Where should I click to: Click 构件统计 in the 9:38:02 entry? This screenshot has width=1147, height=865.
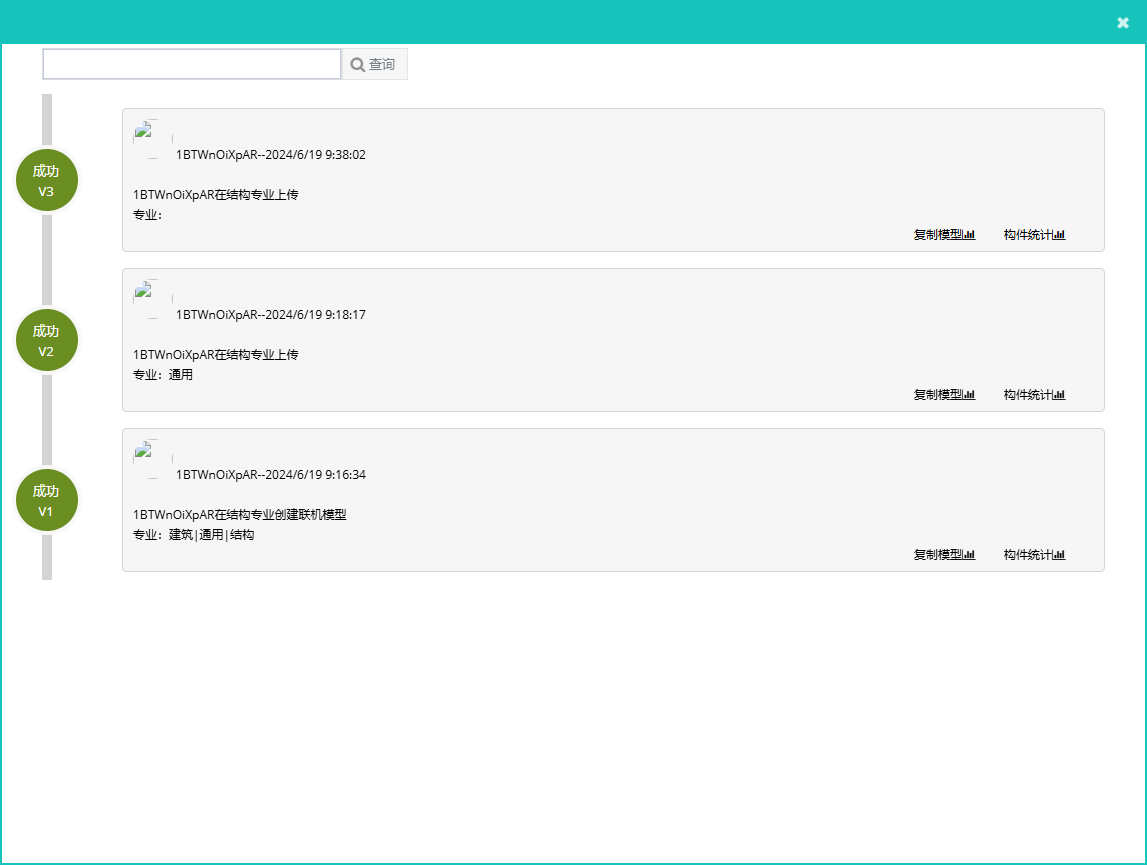pos(1034,235)
